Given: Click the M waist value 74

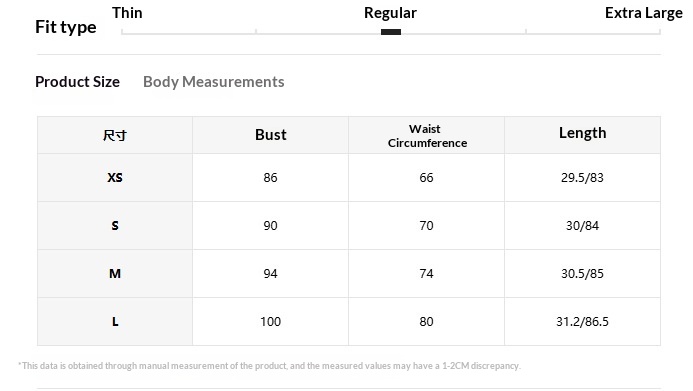Looking at the screenshot, I should pos(426,274).
